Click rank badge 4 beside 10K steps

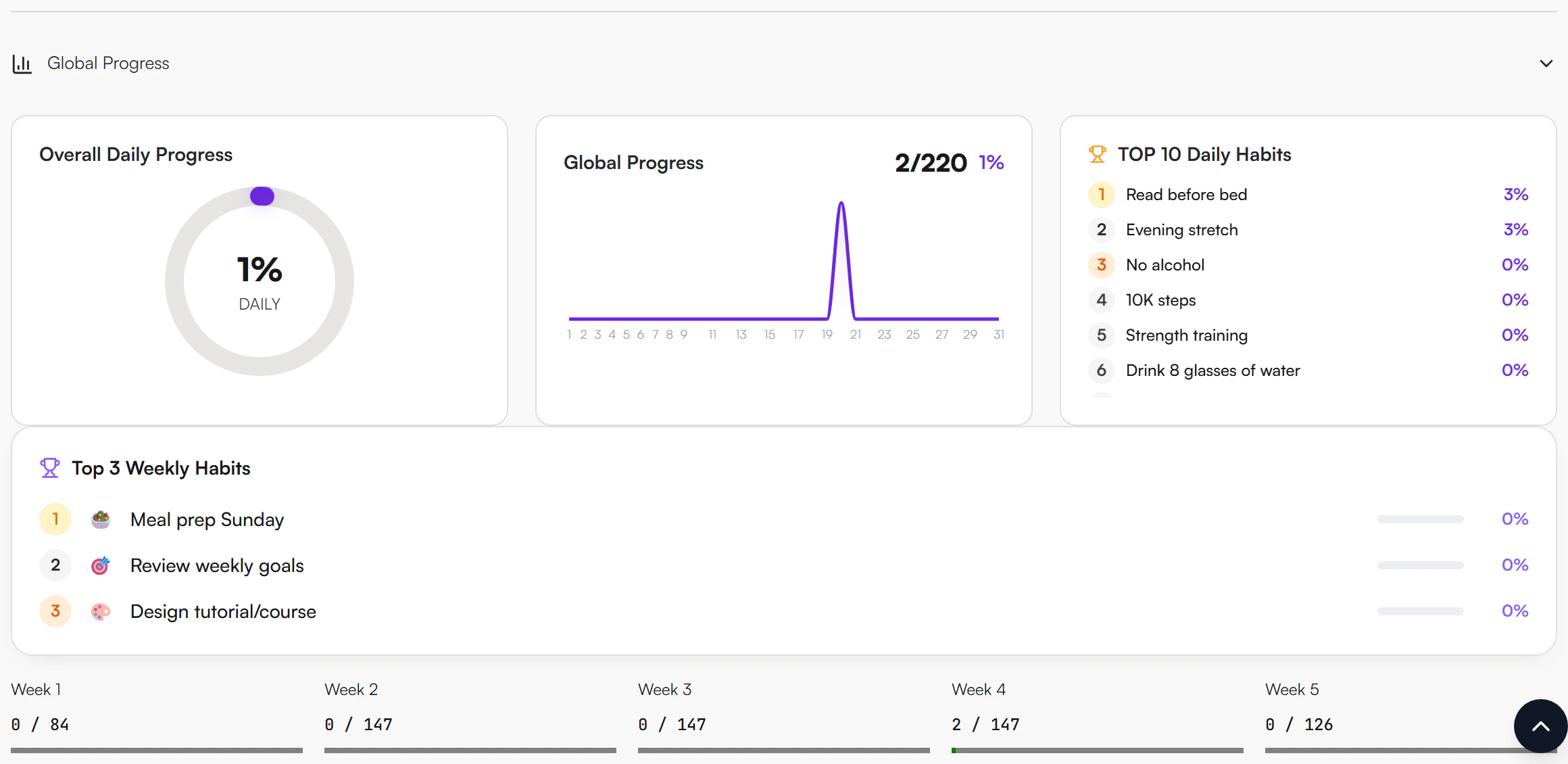click(1102, 300)
